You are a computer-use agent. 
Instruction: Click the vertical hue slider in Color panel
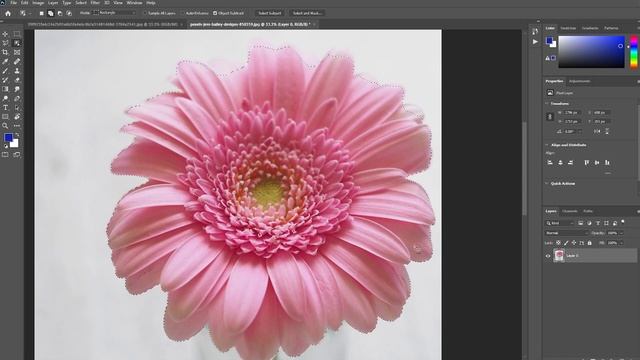634,52
